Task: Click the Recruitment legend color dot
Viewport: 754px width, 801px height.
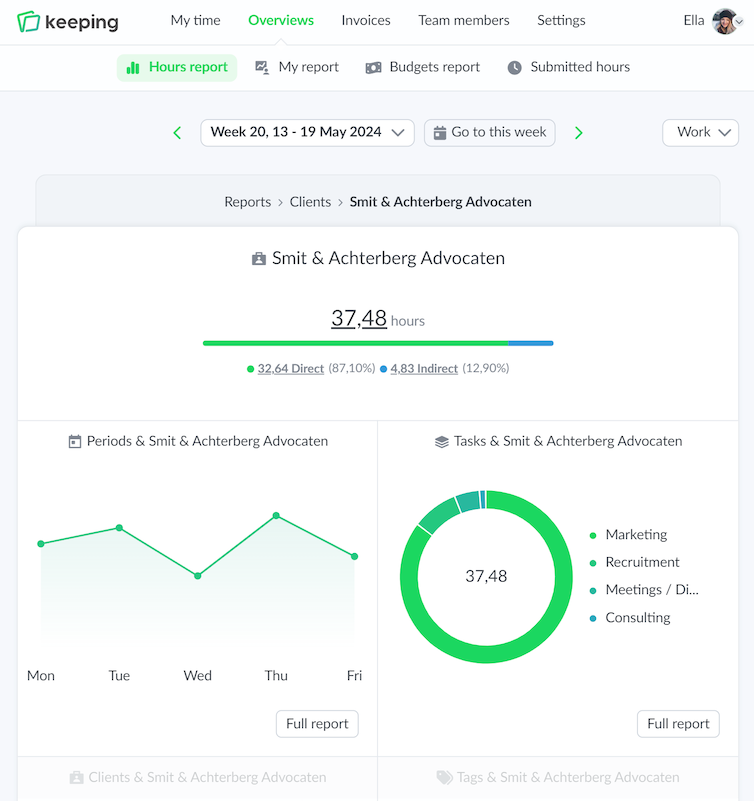Action: tap(593, 563)
